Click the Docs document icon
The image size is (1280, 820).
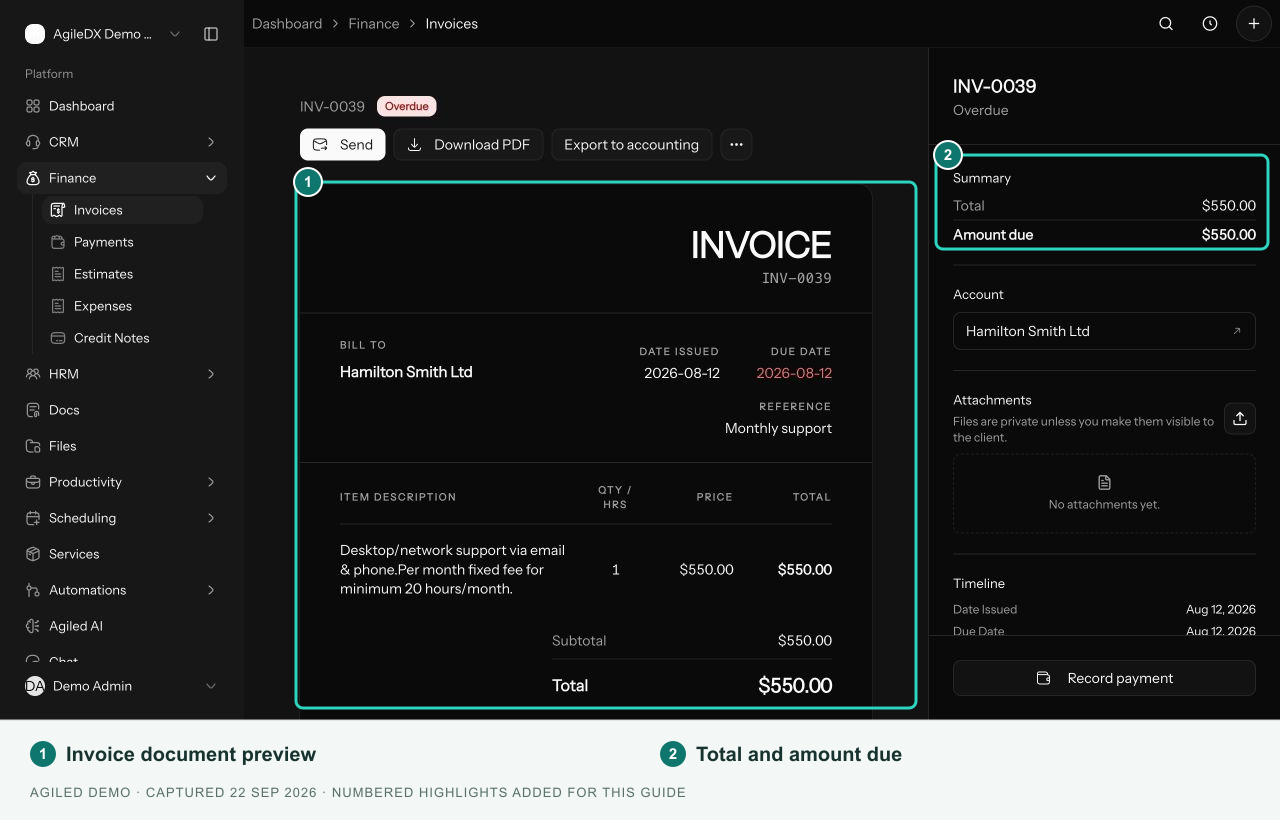point(33,410)
